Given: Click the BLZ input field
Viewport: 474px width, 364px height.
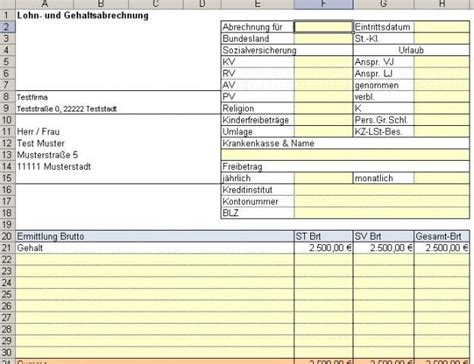Looking at the screenshot, I should (382, 213).
